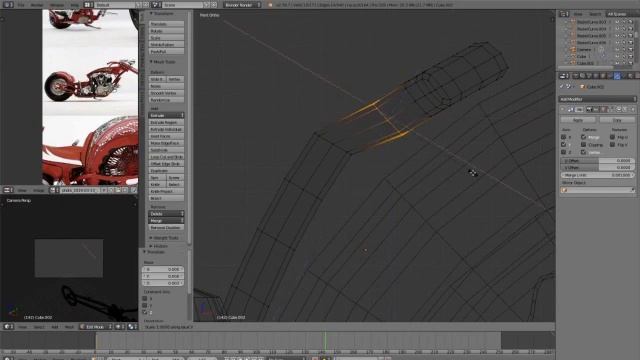Click the screen layout browse icon
Image resolution: width=640 pixels, height=360 pixels.
pyautogui.click(x=88, y=5)
